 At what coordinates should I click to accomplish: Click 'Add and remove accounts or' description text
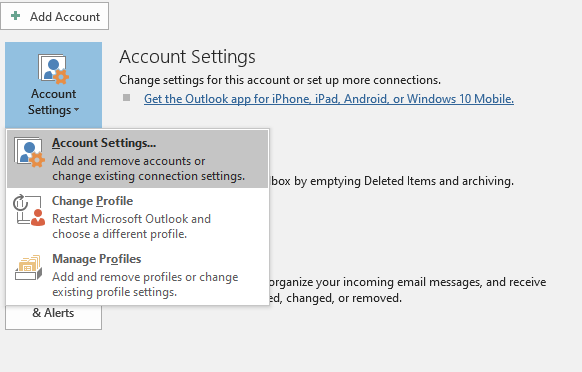tap(128, 161)
